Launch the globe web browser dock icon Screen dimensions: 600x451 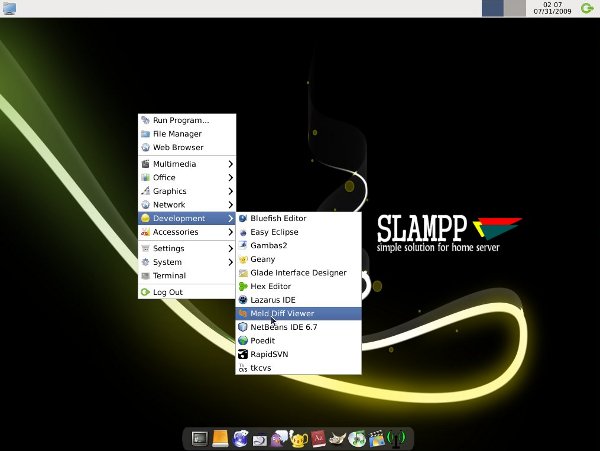tap(240, 439)
